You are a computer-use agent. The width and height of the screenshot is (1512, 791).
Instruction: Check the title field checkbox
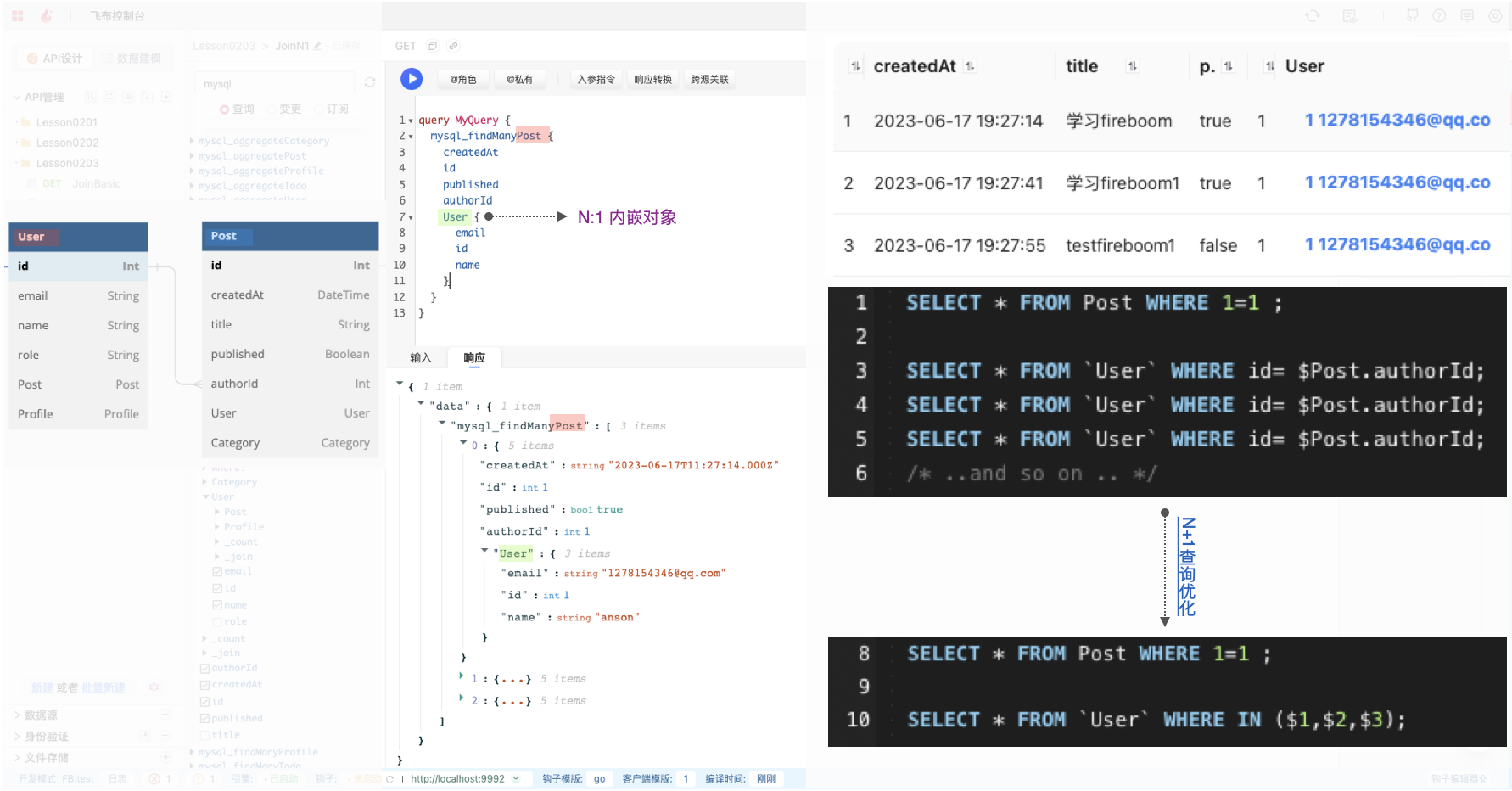(x=204, y=735)
